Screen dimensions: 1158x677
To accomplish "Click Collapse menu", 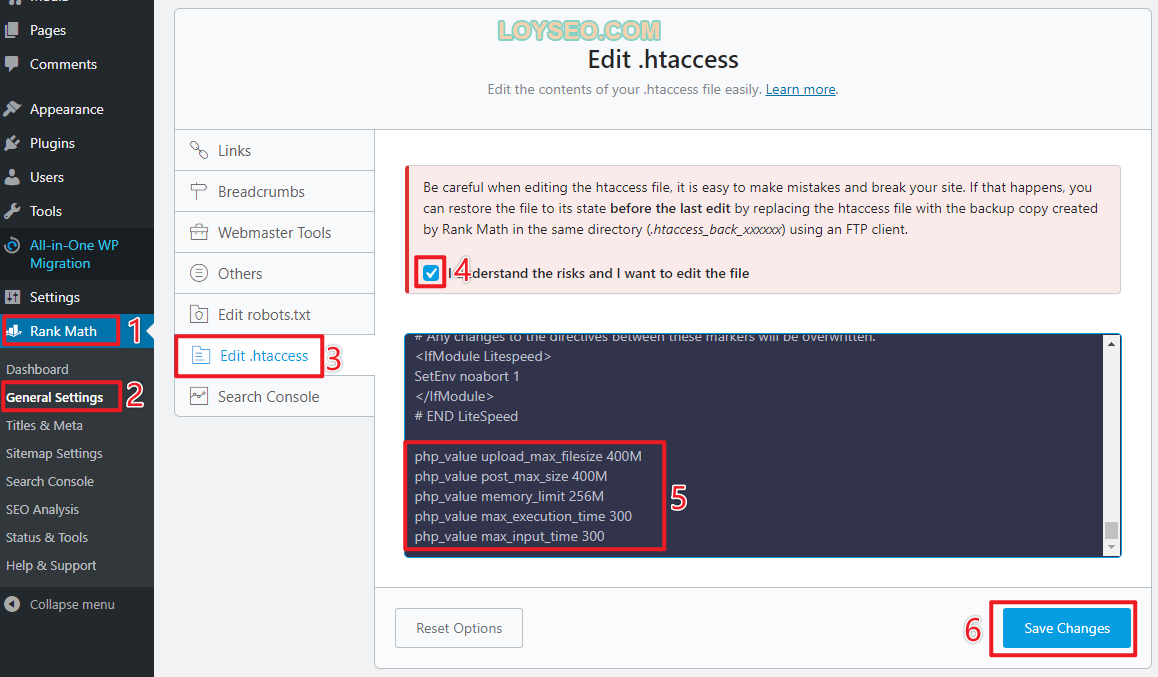I will 72,605.
